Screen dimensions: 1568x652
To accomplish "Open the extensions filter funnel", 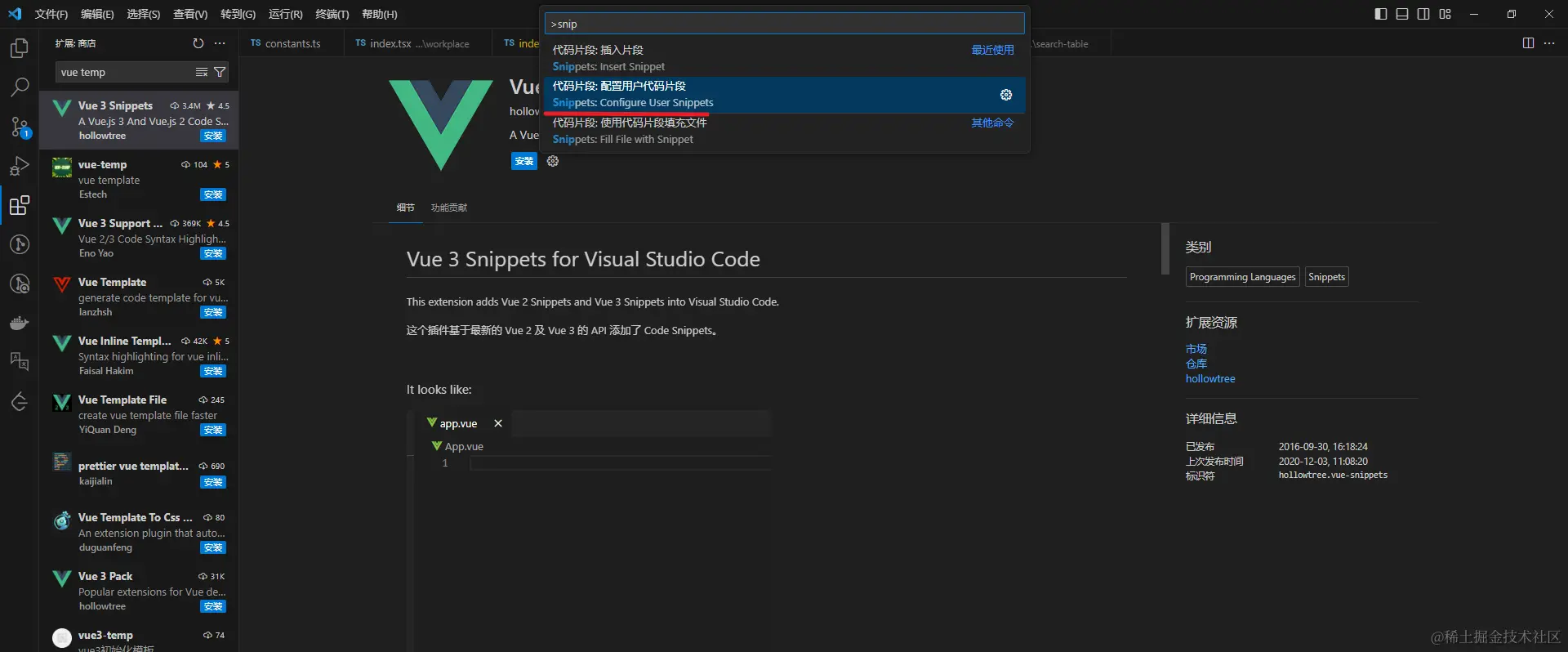I will click(220, 73).
